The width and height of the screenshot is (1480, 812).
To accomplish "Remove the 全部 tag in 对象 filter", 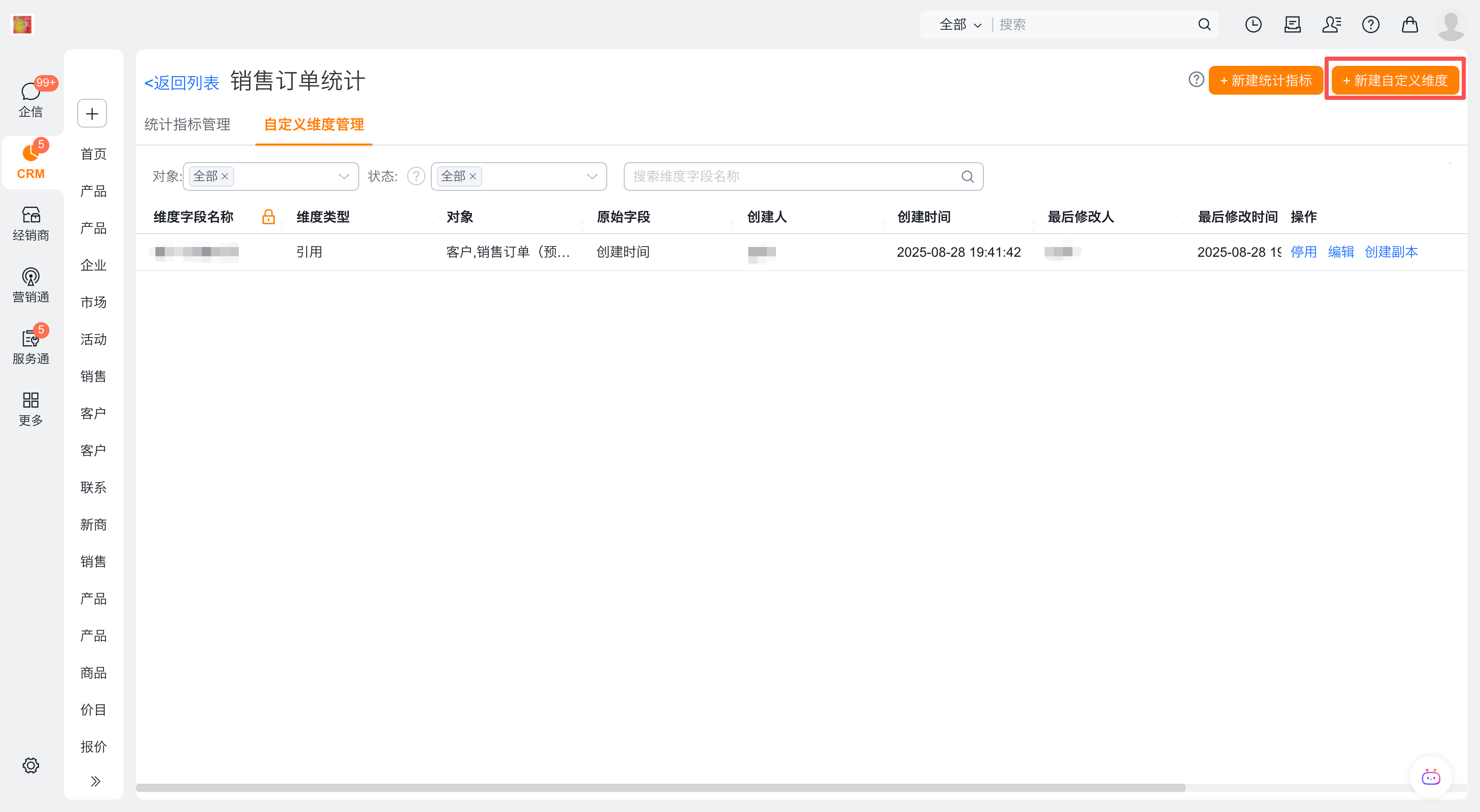I will click(225, 176).
